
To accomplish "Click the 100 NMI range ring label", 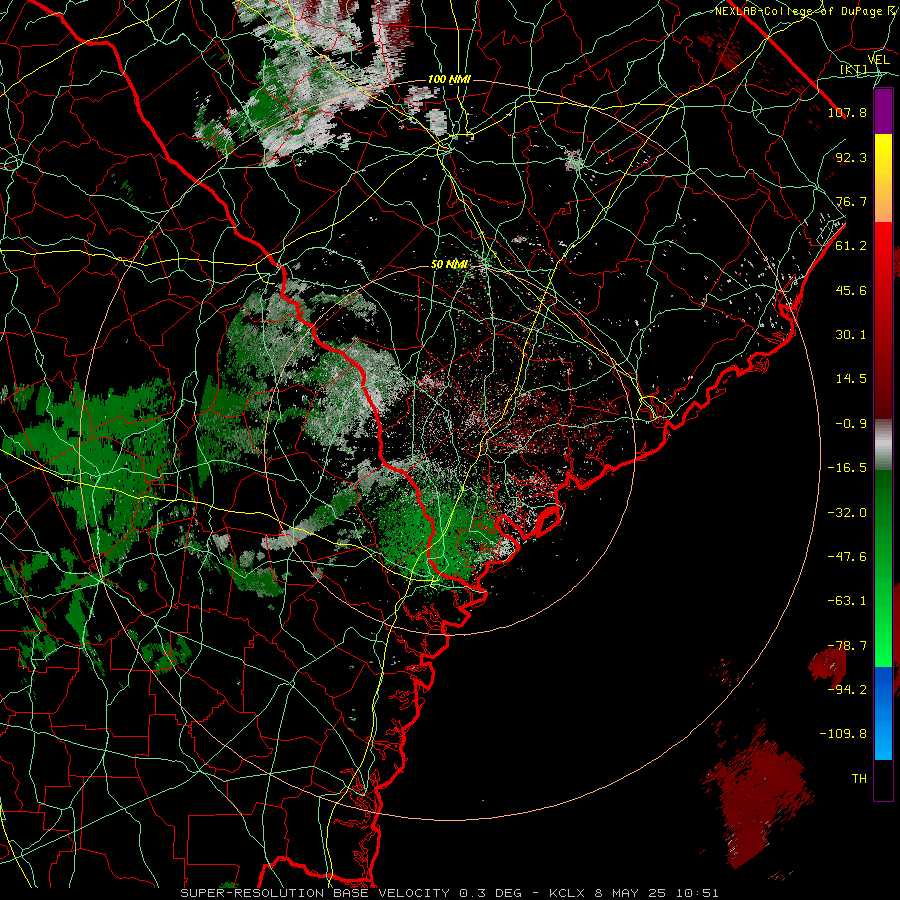I will tap(449, 79).
